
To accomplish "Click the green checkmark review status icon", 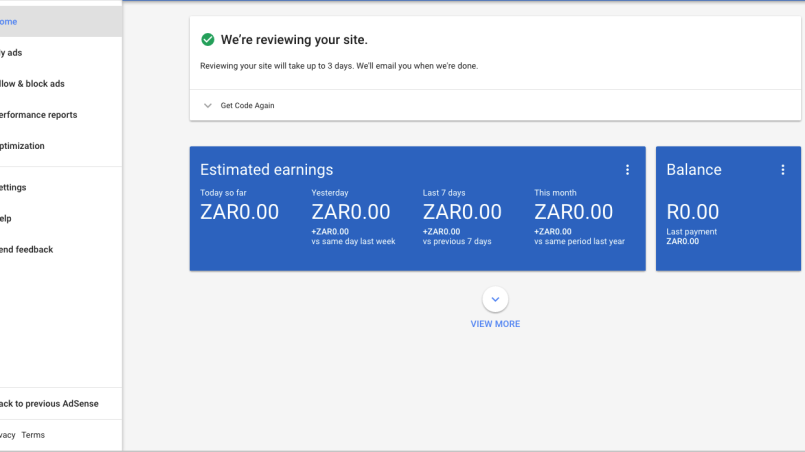I will coord(208,40).
